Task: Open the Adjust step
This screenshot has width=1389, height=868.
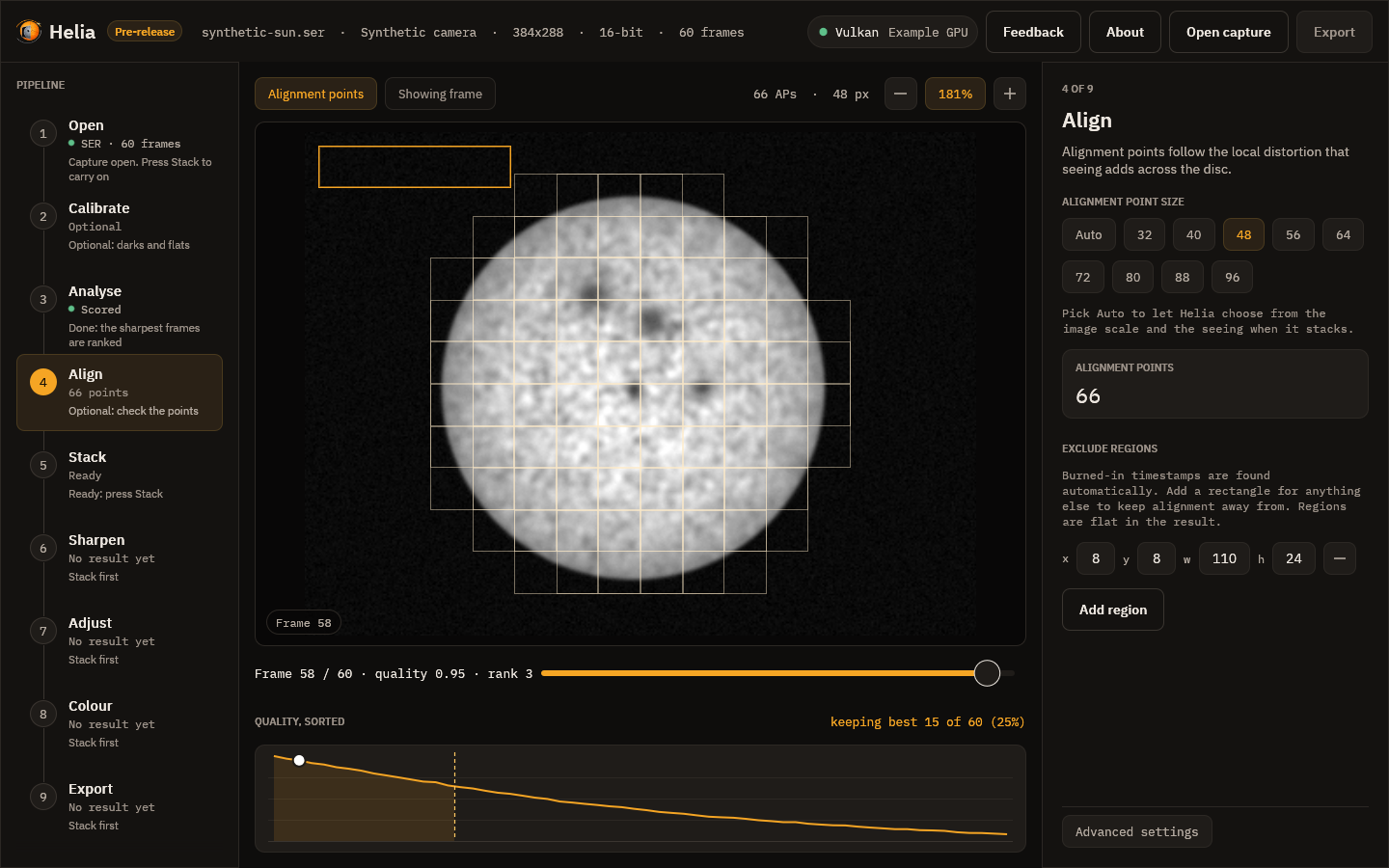Action: [x=120, y=640]
